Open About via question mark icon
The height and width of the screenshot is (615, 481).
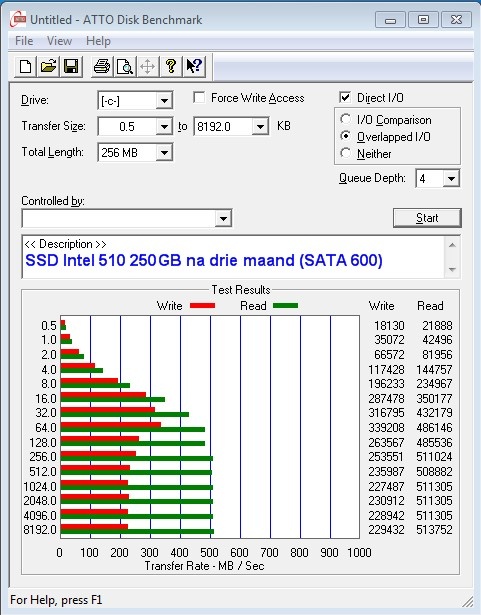coord(171,66)
